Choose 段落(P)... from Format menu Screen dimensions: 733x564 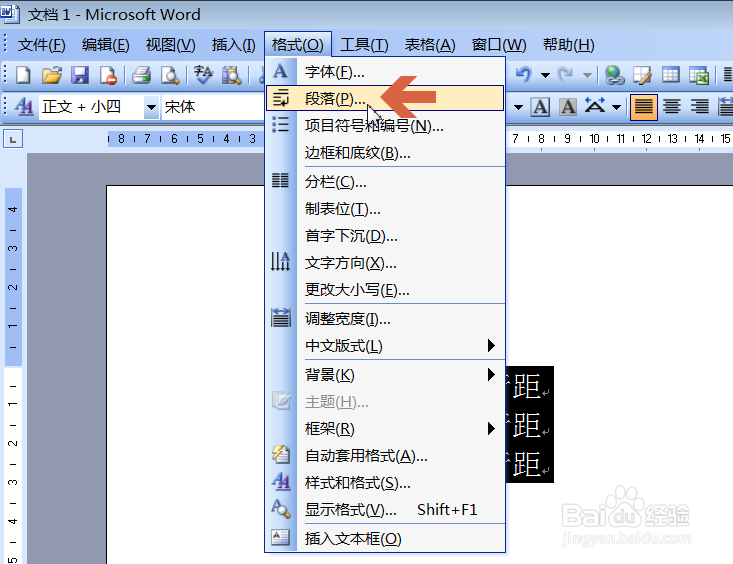point(385,98)
